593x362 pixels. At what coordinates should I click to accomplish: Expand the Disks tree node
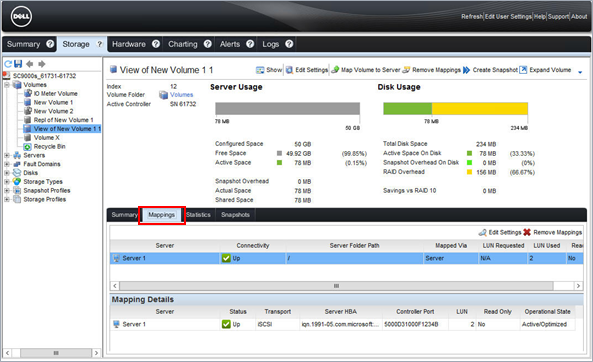tap(7, 173)
